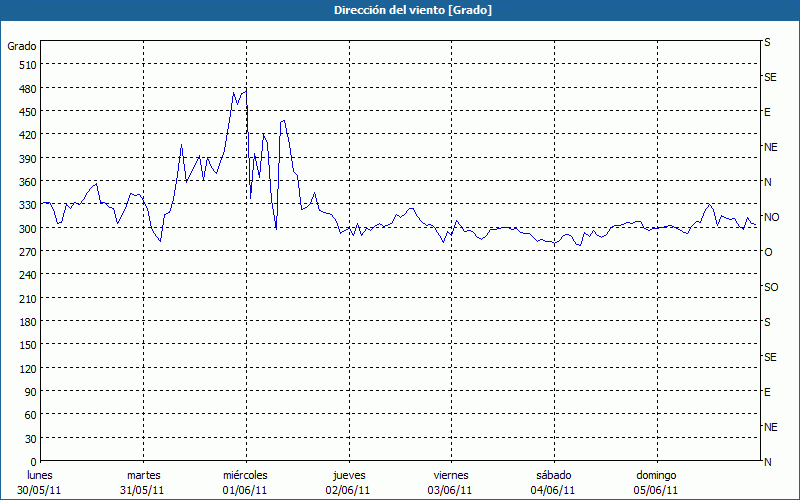Click the 0 degree label on the left axis
This screenshot has width=800, height=500.
coord(32,462)
